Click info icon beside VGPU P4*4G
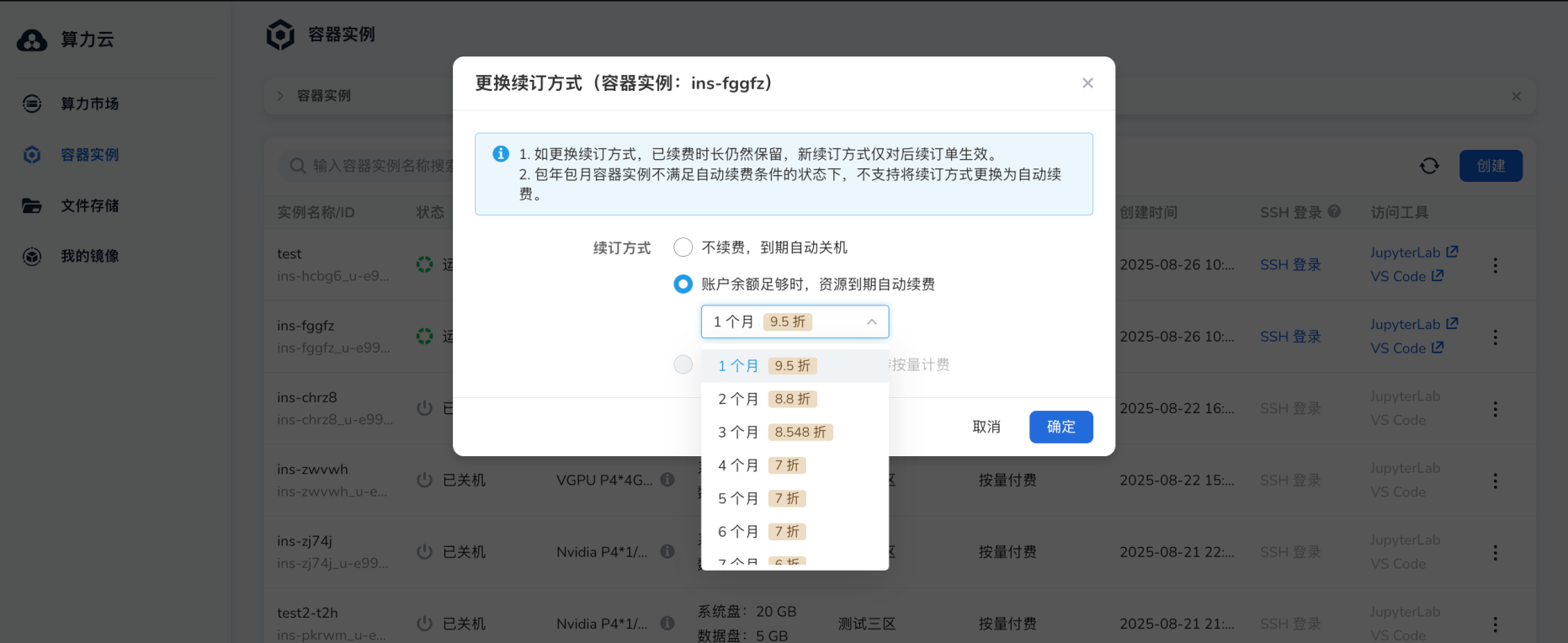This screenshot has height=643, width=1568. (667, 480)
